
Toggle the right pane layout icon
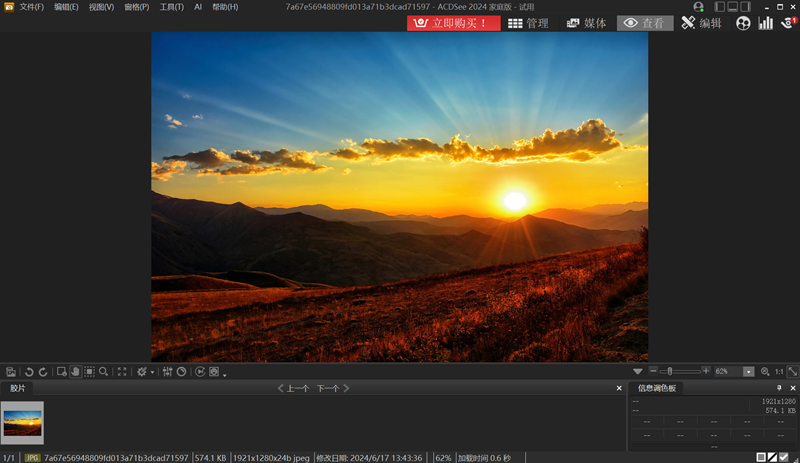coord(746,7)
